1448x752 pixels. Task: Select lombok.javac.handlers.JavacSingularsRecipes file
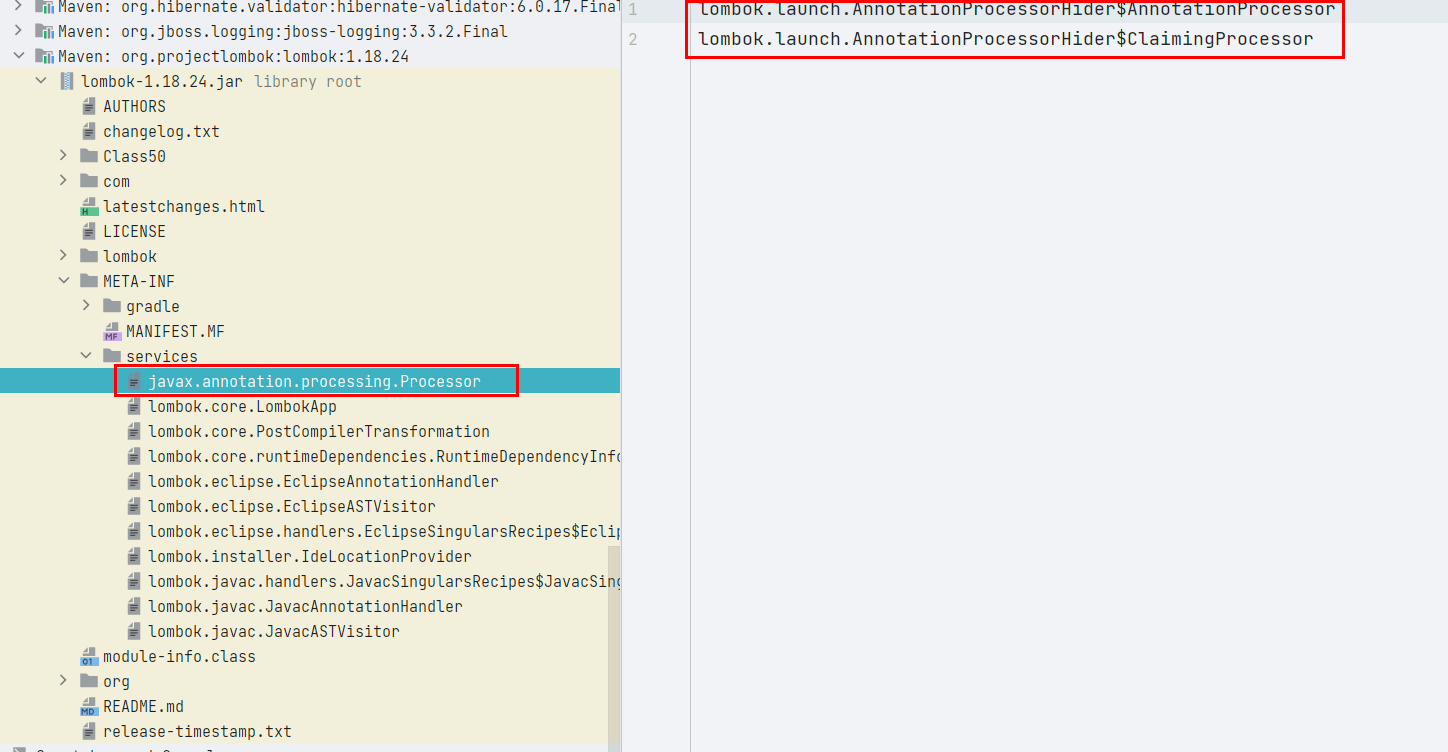click(x=384, y=581)
